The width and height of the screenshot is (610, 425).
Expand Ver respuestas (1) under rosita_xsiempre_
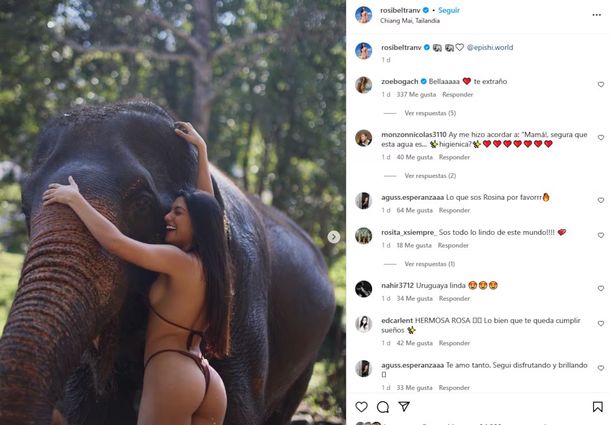429,264
